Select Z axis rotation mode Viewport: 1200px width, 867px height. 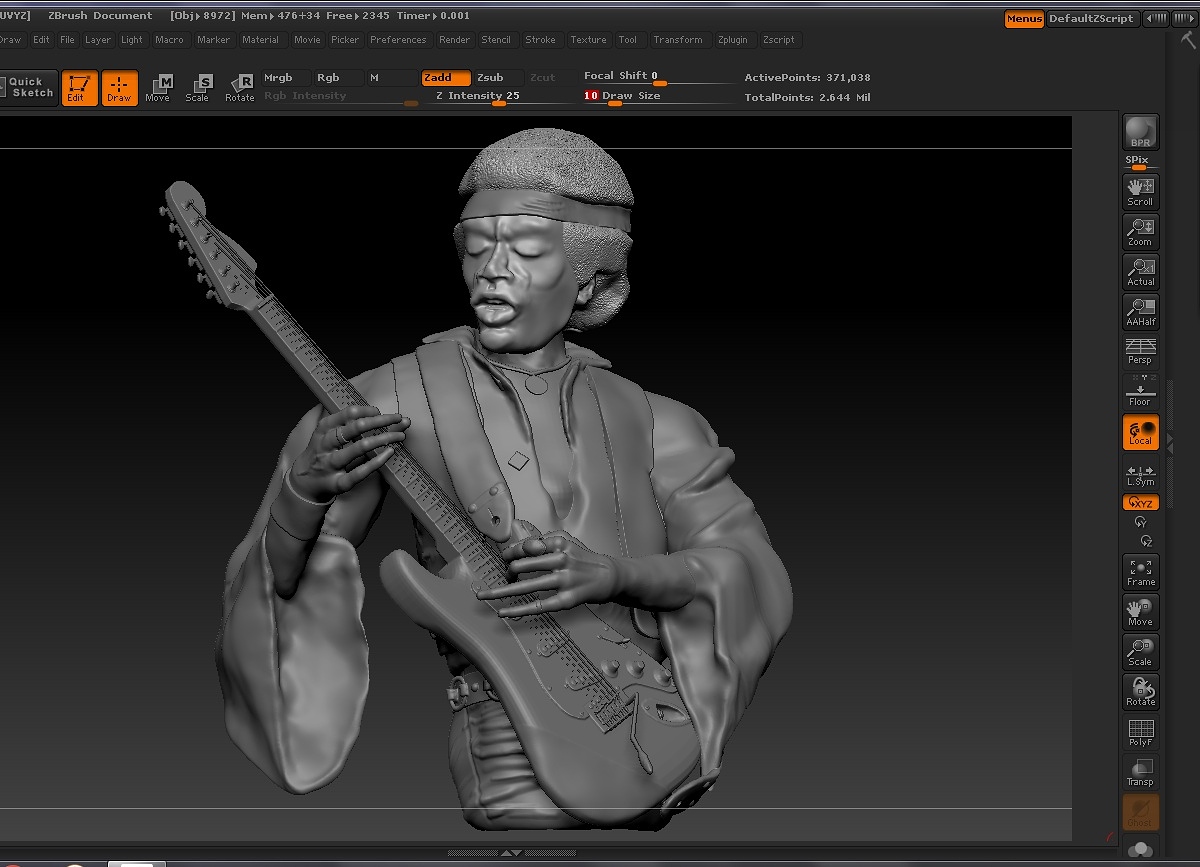coord(1146,541)
